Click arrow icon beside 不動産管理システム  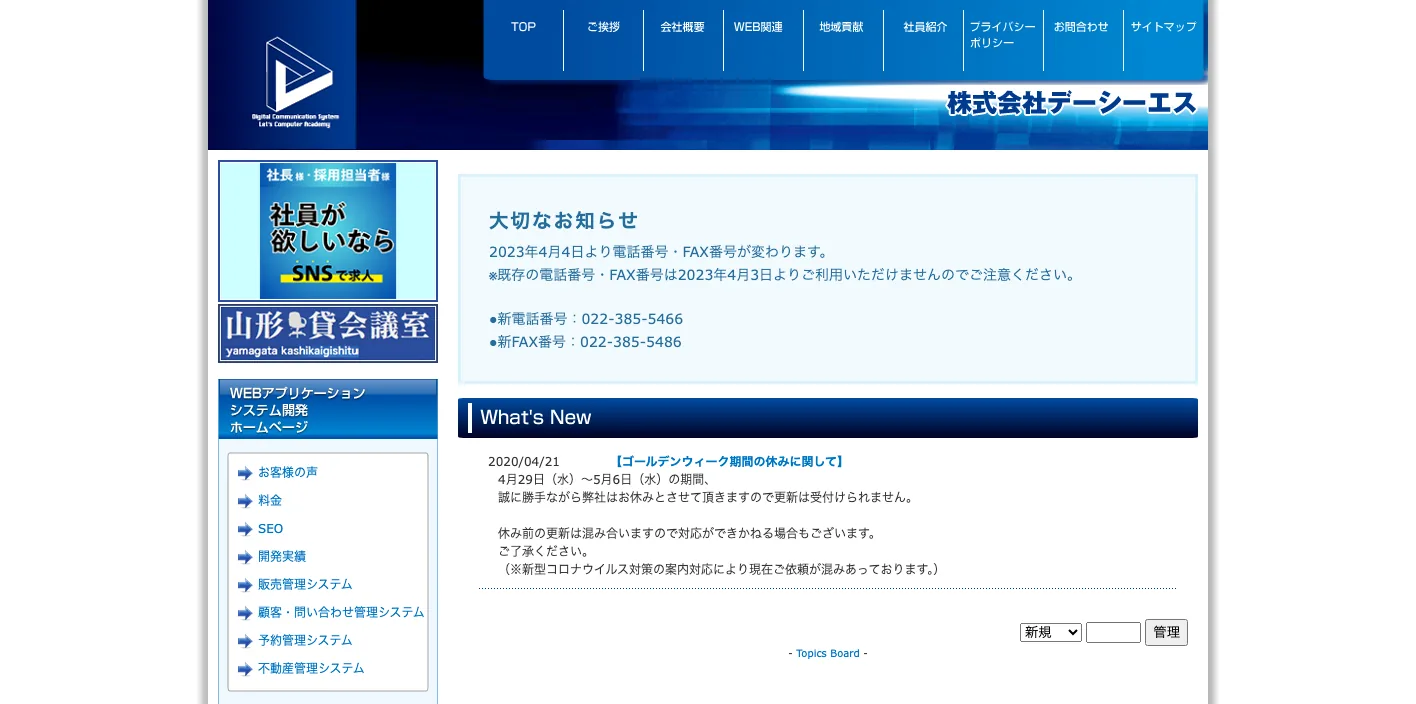coord(245,669)
